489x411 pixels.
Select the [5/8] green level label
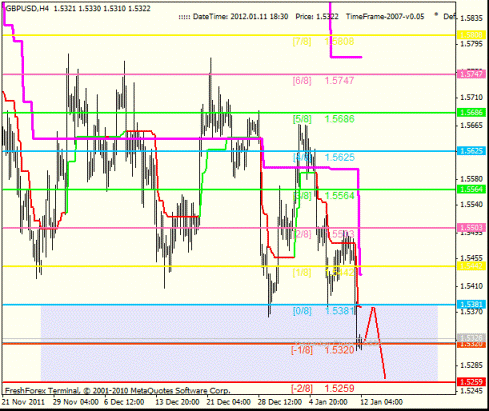[x=302, y=119]
